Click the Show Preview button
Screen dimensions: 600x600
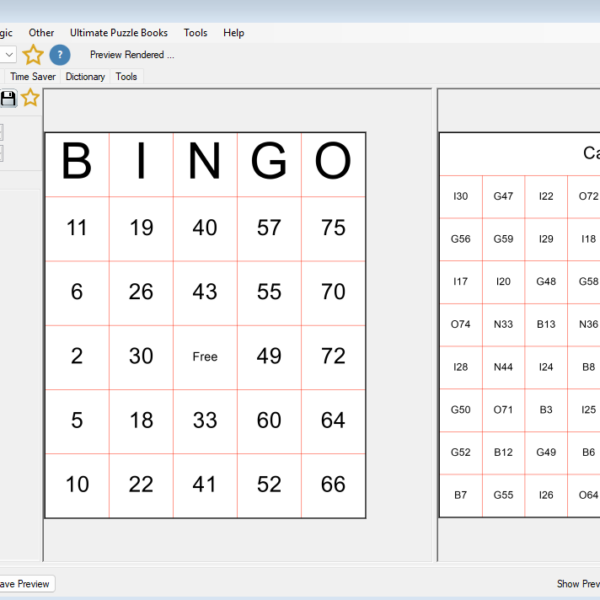[578, 584]
